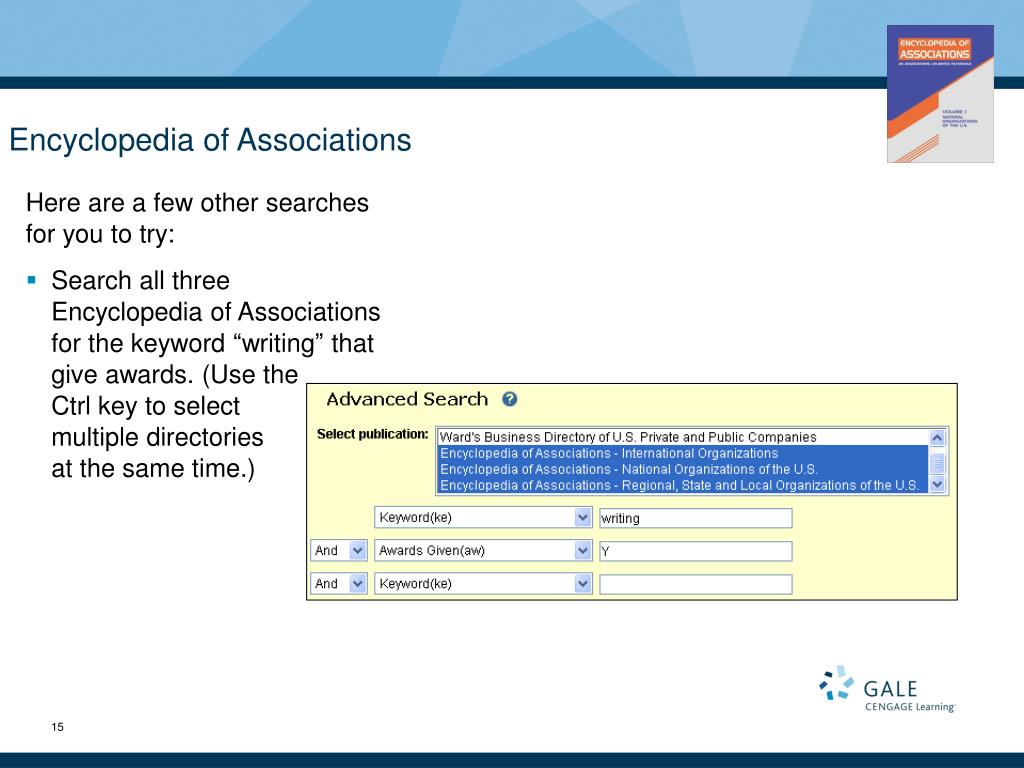Click the input field containing 'Y'
1024x768 pixels.
click(x=696, y=551)
